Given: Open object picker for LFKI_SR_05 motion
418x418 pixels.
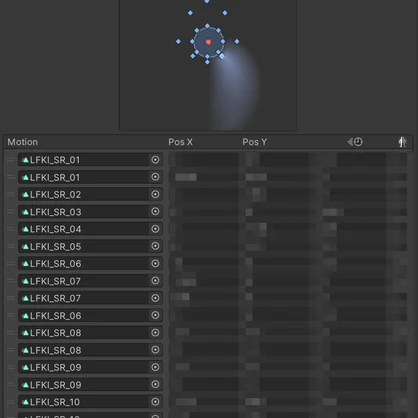Looking at the screenshot, I should pyautogui.click(x=155, y=246).
